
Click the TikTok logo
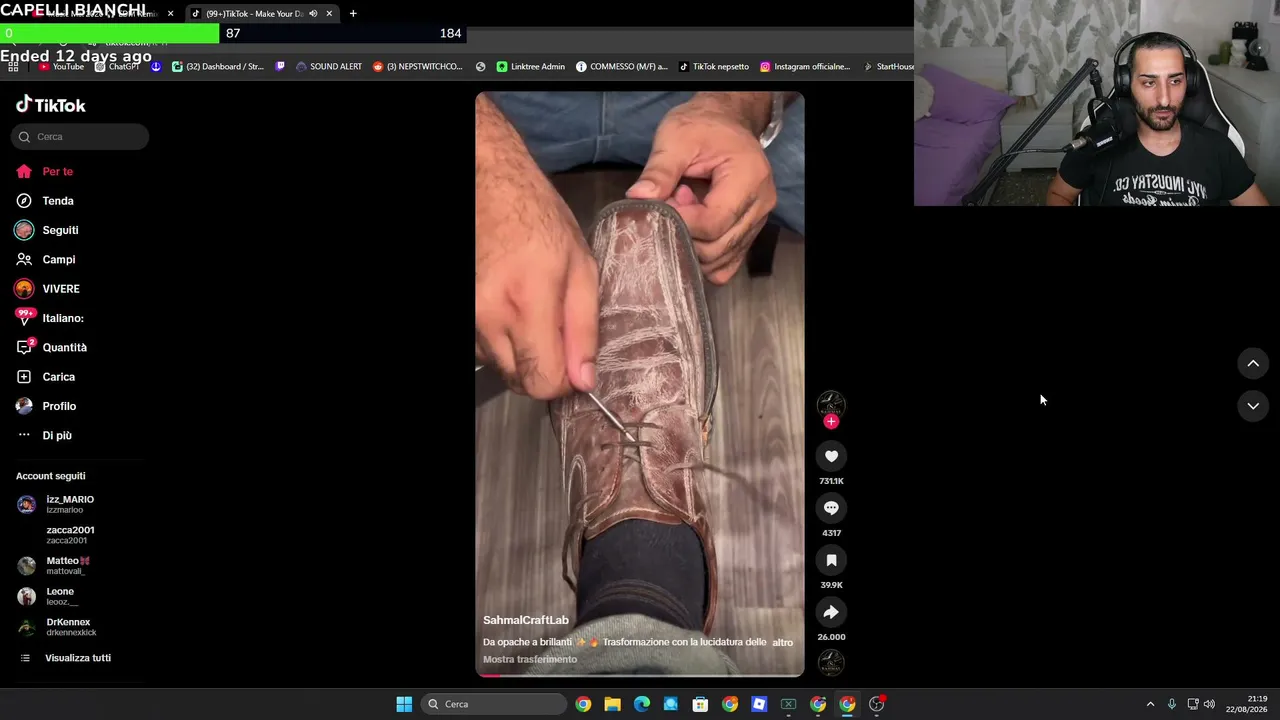(51, 105)
